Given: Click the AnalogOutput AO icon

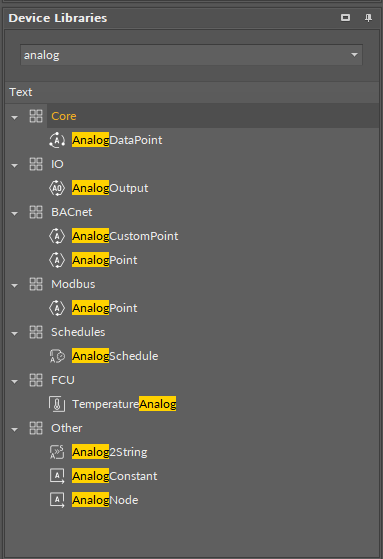Looking at the screenshot, I should (x=57, y=188).
